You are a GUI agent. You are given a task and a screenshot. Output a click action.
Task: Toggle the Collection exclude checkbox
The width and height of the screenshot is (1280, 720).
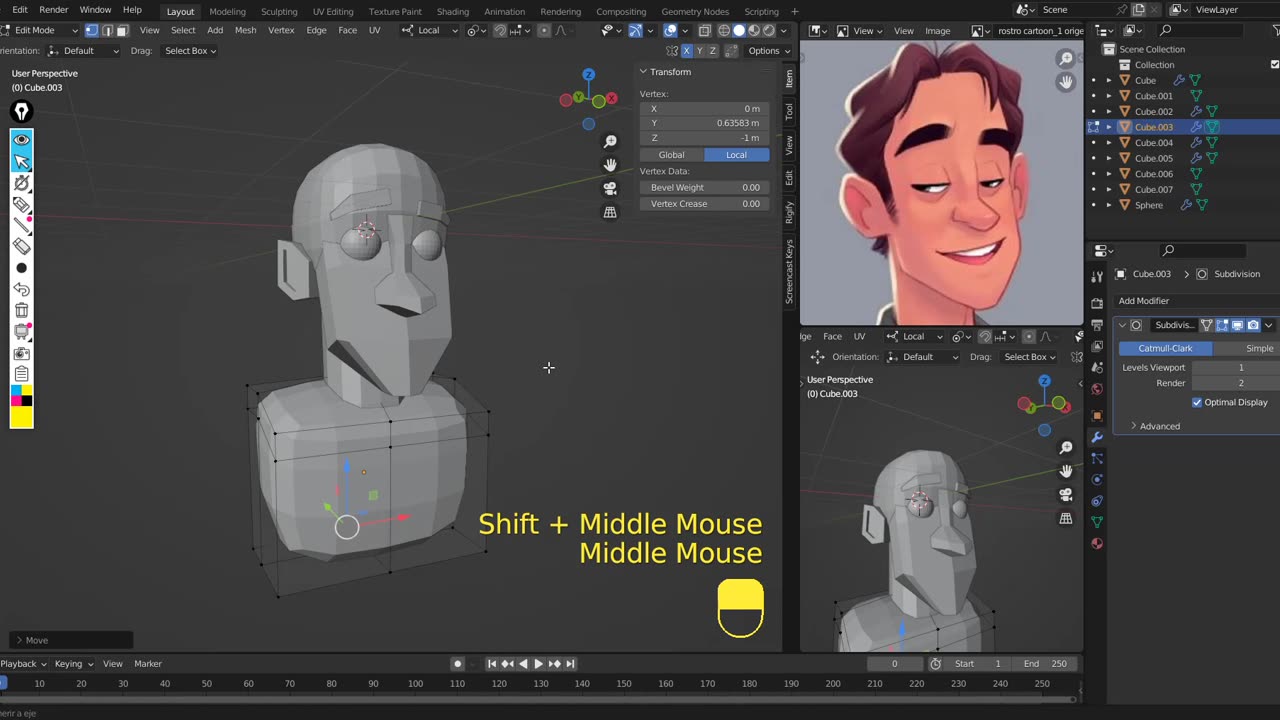click(x=1274, y=65)
